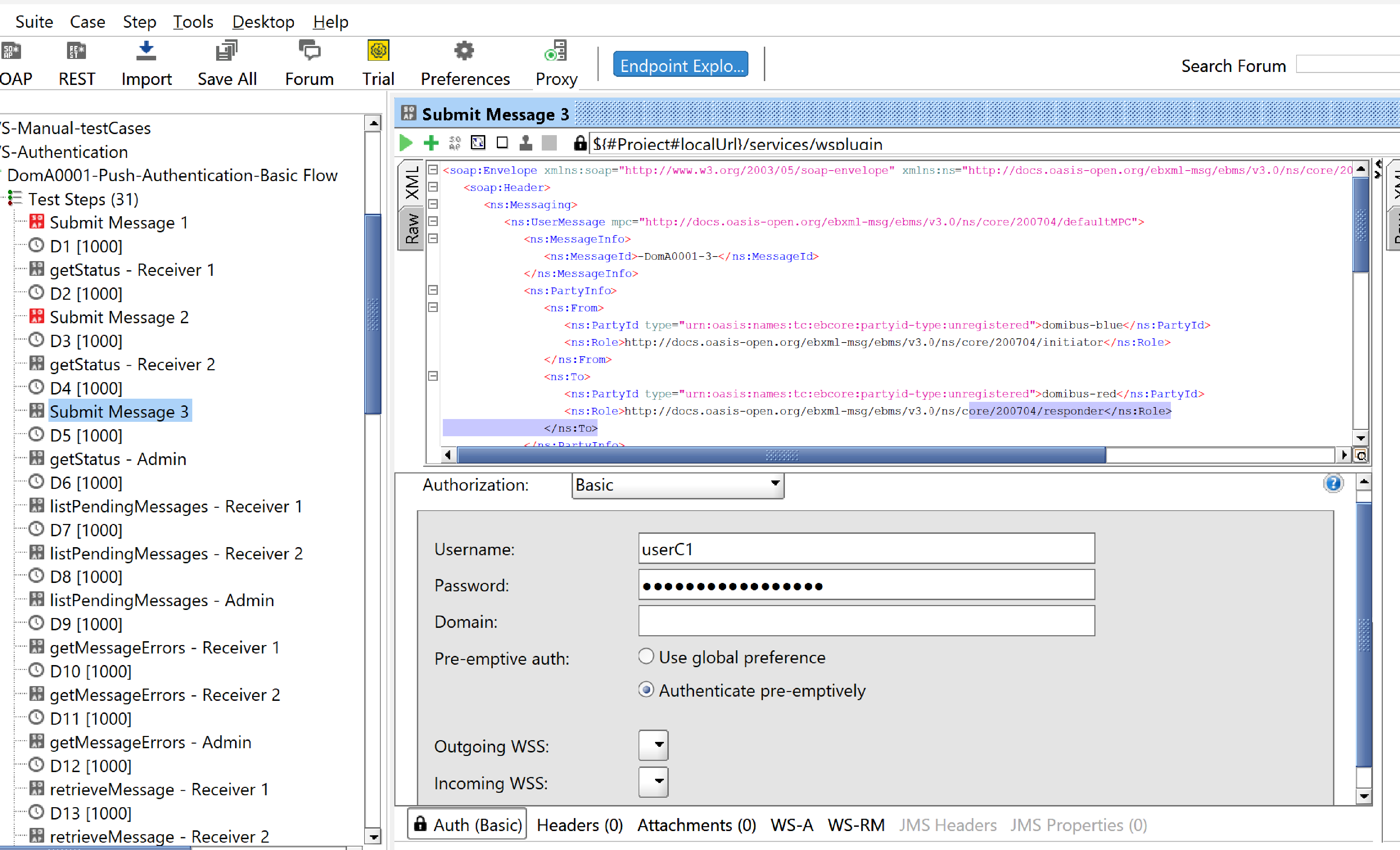The height and width of the screenshot is (850, 1400).
Task: Select Authenticate pre-emptively radio button
Action: point(646,690)
